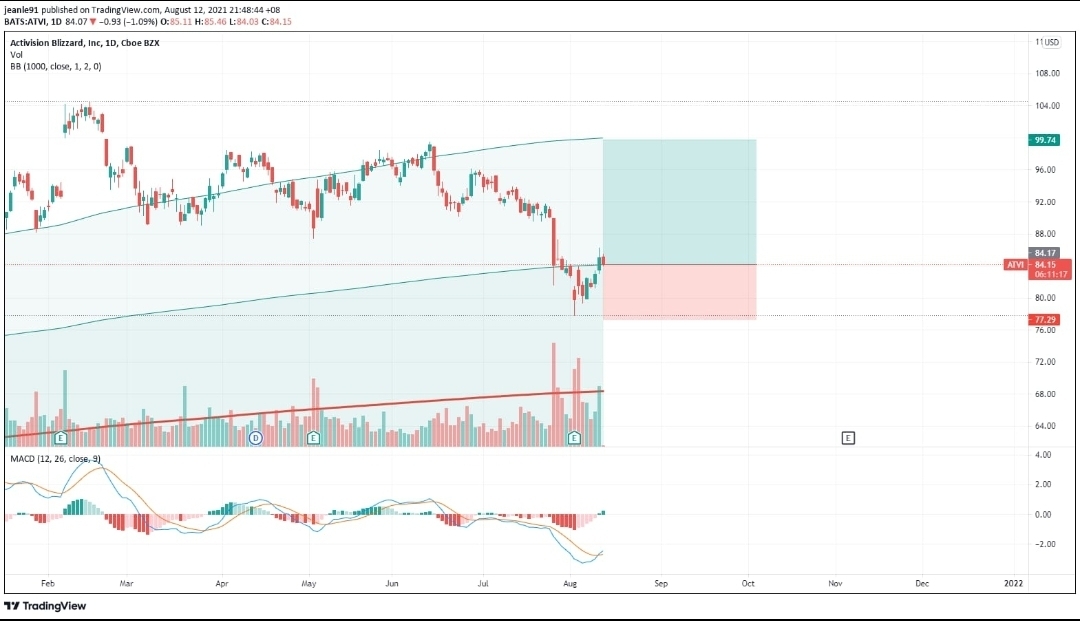Click the 4.00 MACD axis value

point(1043,454)
